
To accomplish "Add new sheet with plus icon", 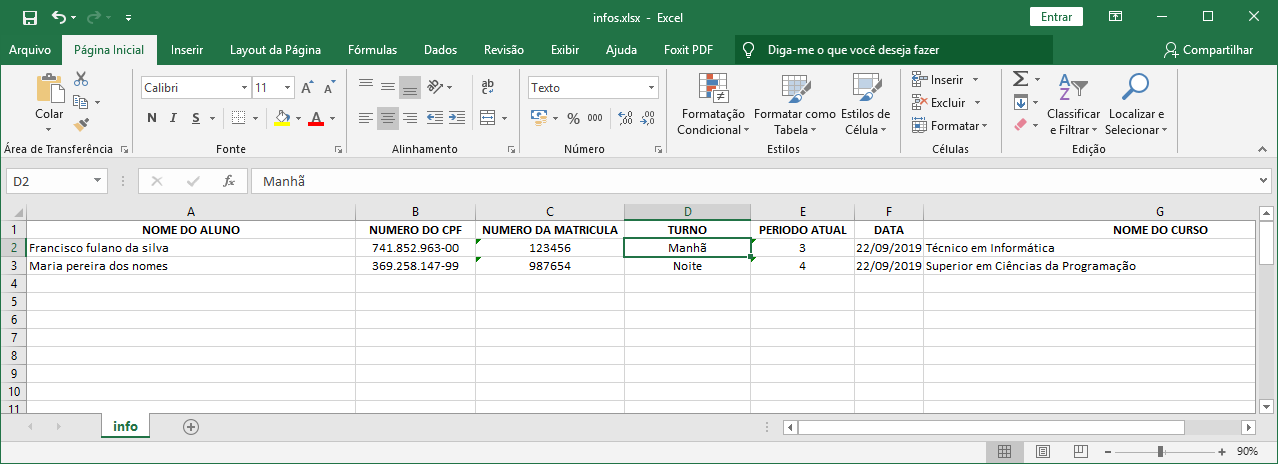I will pyautogui.click(x=191, y=426).
